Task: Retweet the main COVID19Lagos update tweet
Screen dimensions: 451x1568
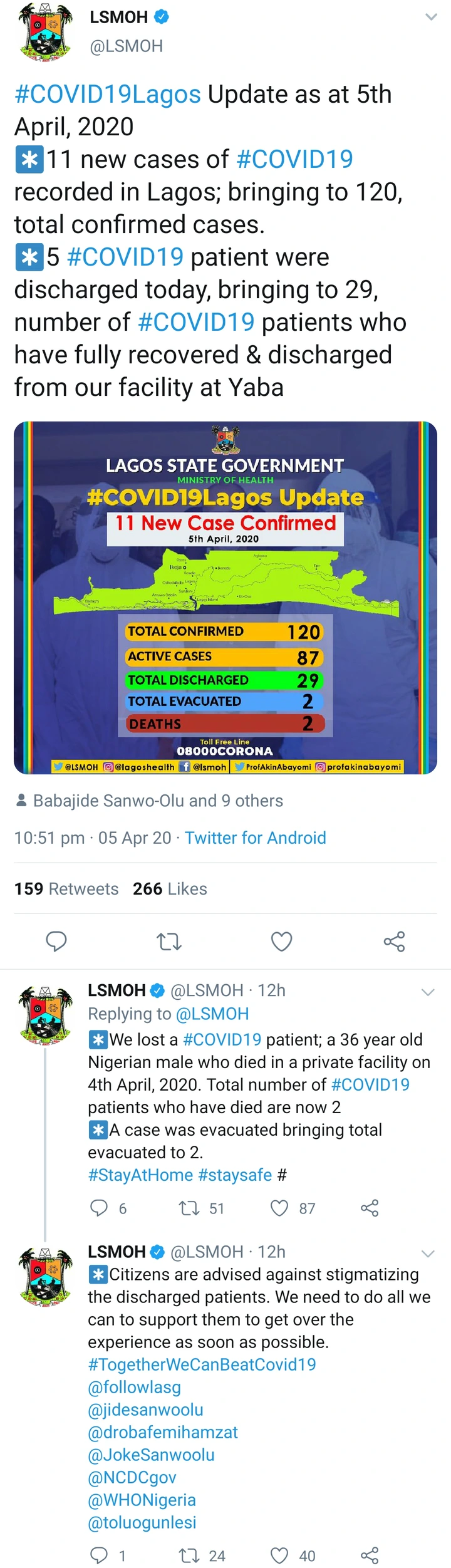Action: click(x=169, y=941)
